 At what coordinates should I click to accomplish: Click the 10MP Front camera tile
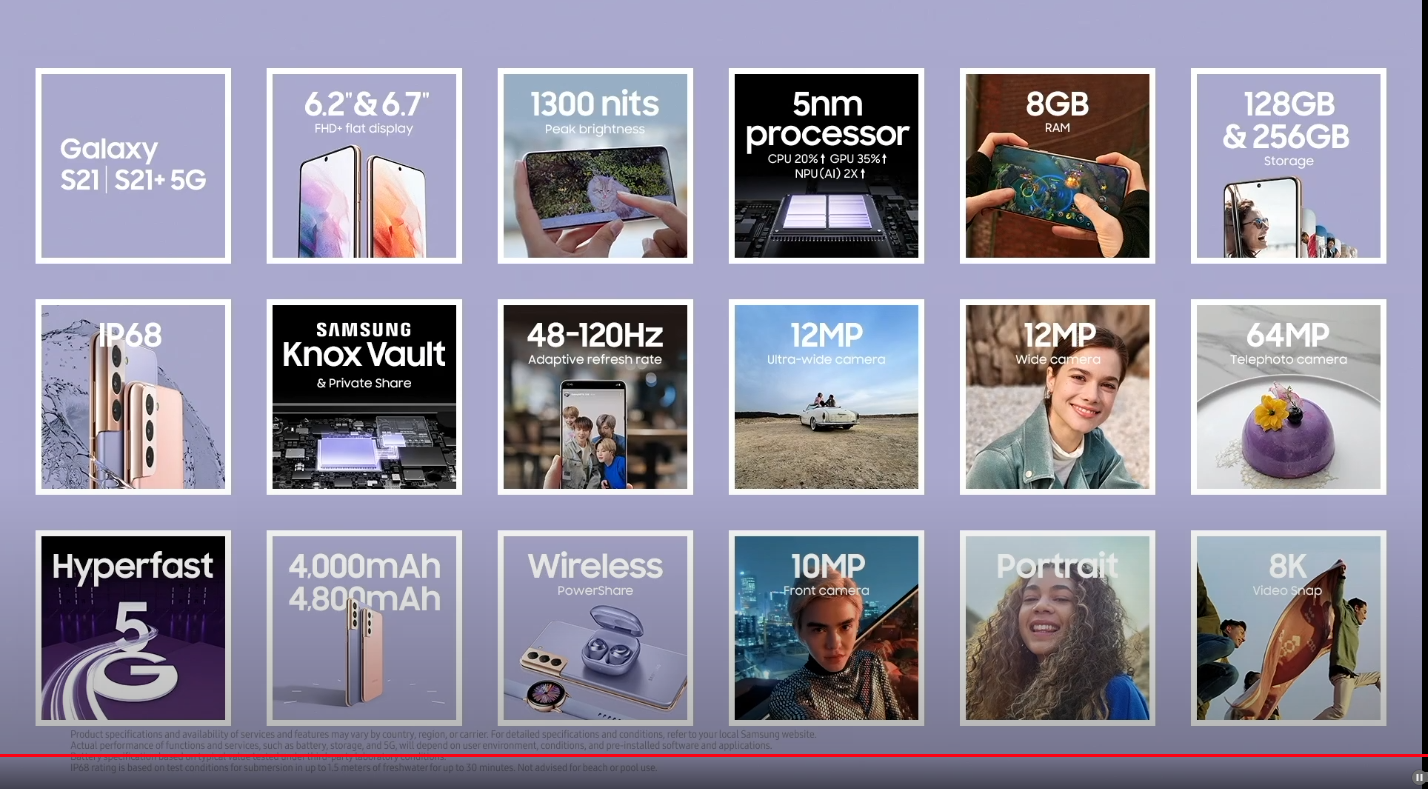point(826,628)
